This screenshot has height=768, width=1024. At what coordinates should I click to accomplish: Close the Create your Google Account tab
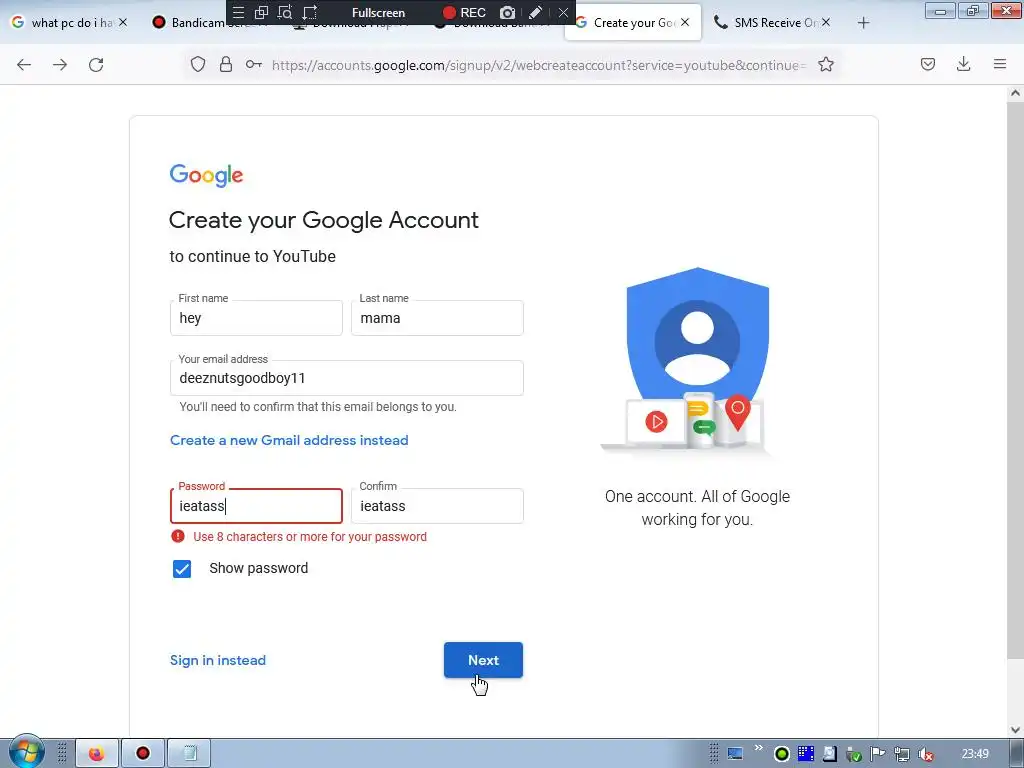pos(684,22)
